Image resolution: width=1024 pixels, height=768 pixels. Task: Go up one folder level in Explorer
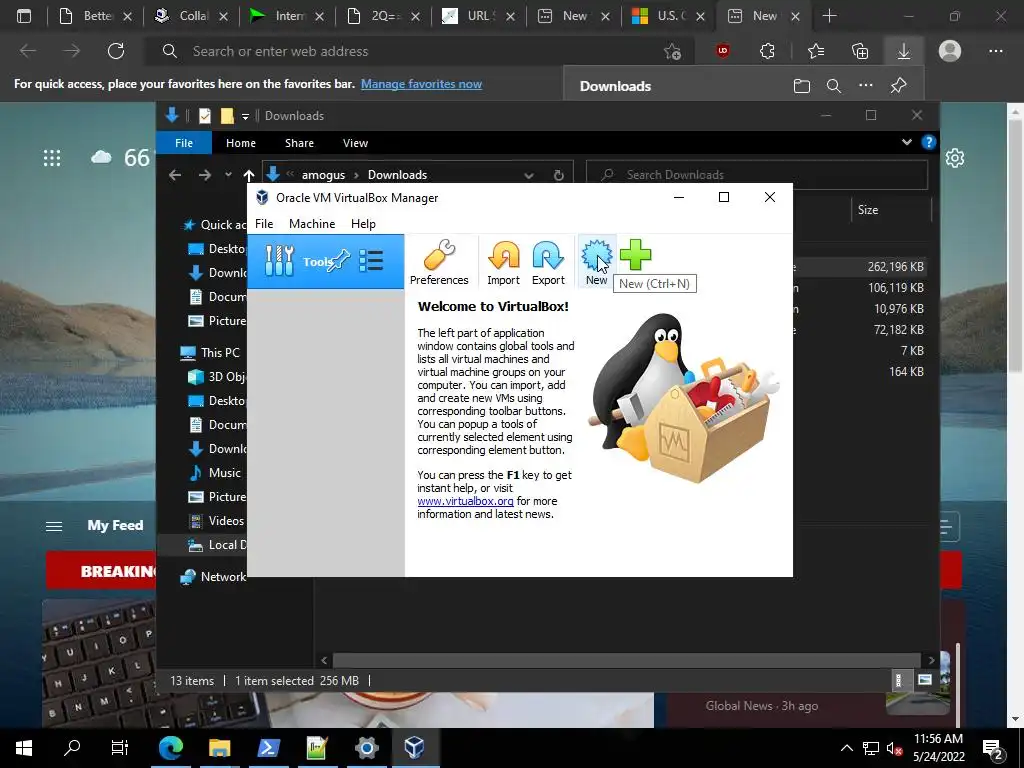point(249,174)
